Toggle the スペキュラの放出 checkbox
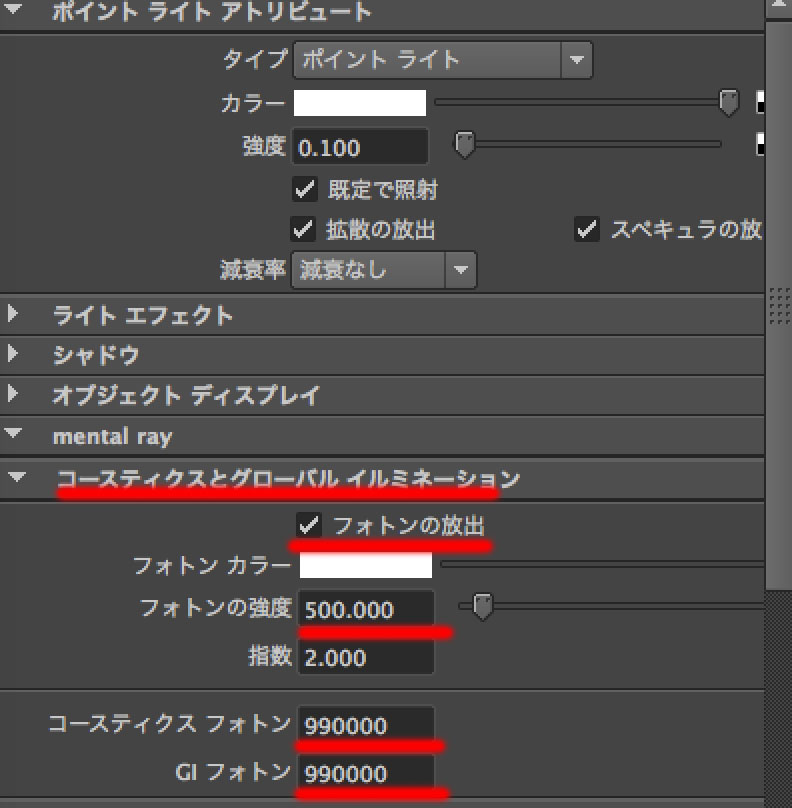The image size is (792, 808). [x=587, y=229]
